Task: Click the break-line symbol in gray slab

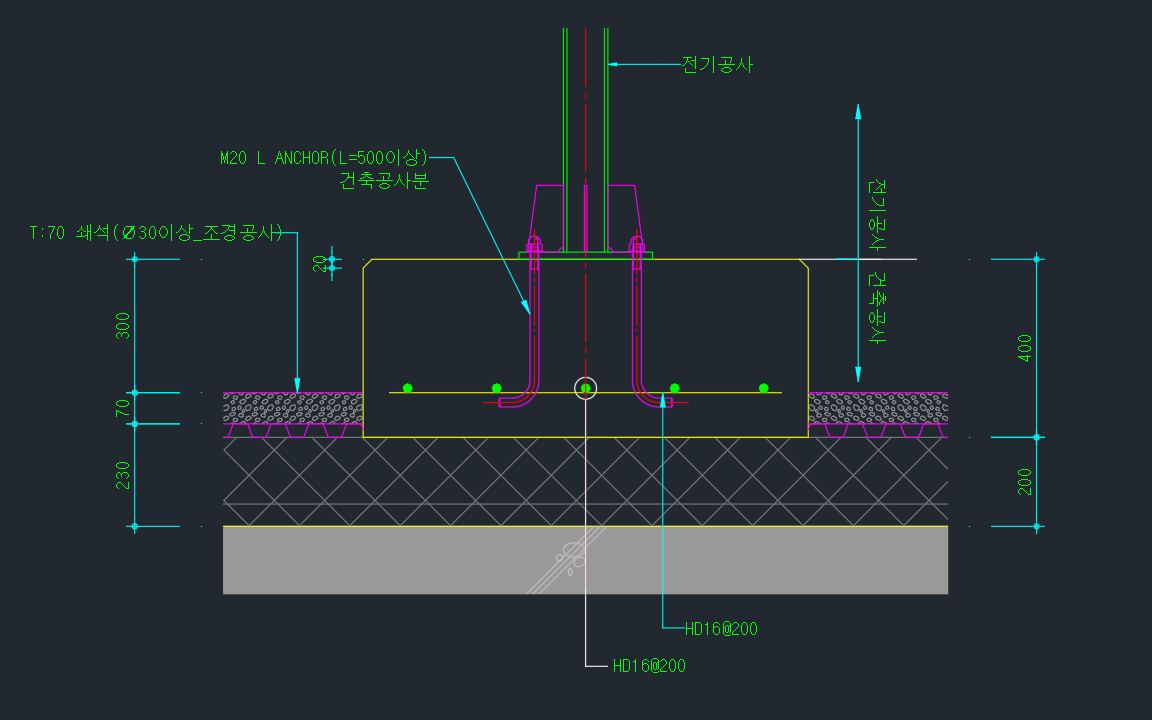Action: [569, 560]
